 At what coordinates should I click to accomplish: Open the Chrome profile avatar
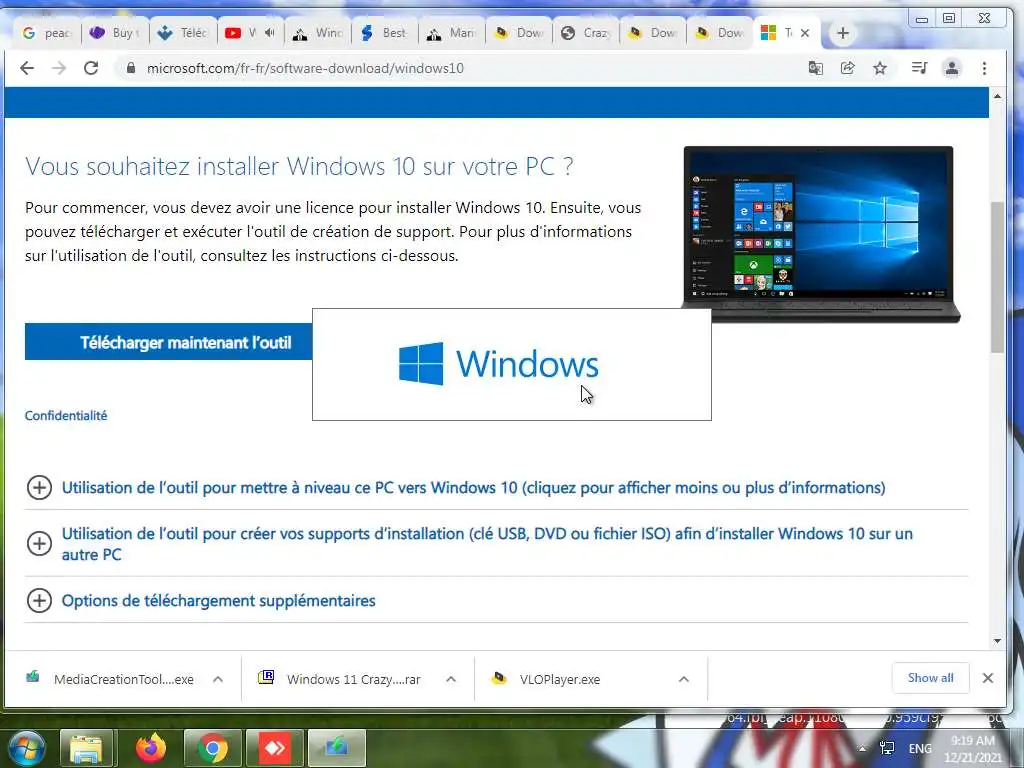(x=952, y=68)
